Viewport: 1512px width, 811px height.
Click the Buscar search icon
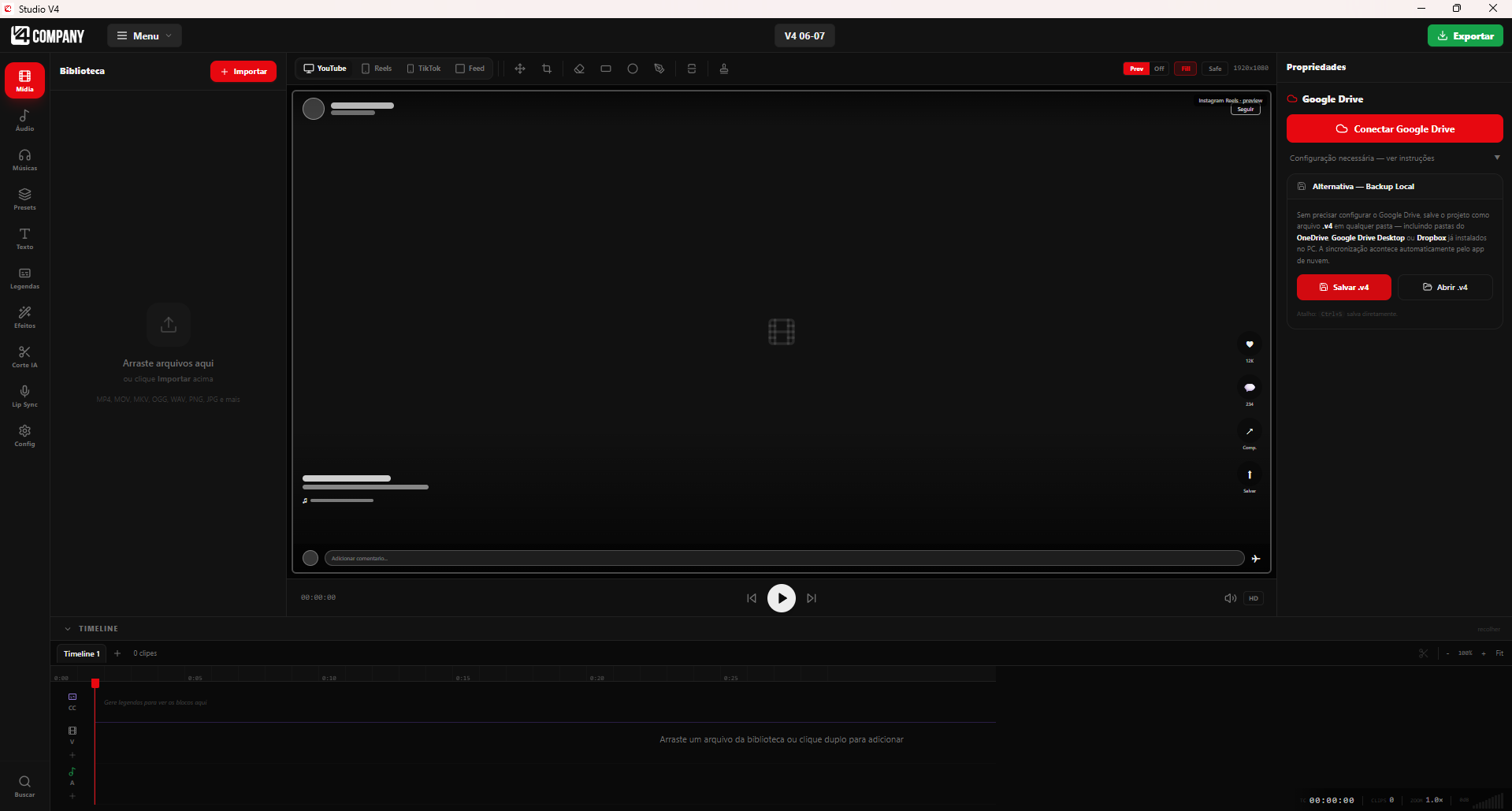pyautogui.click(x=24, y=786)
